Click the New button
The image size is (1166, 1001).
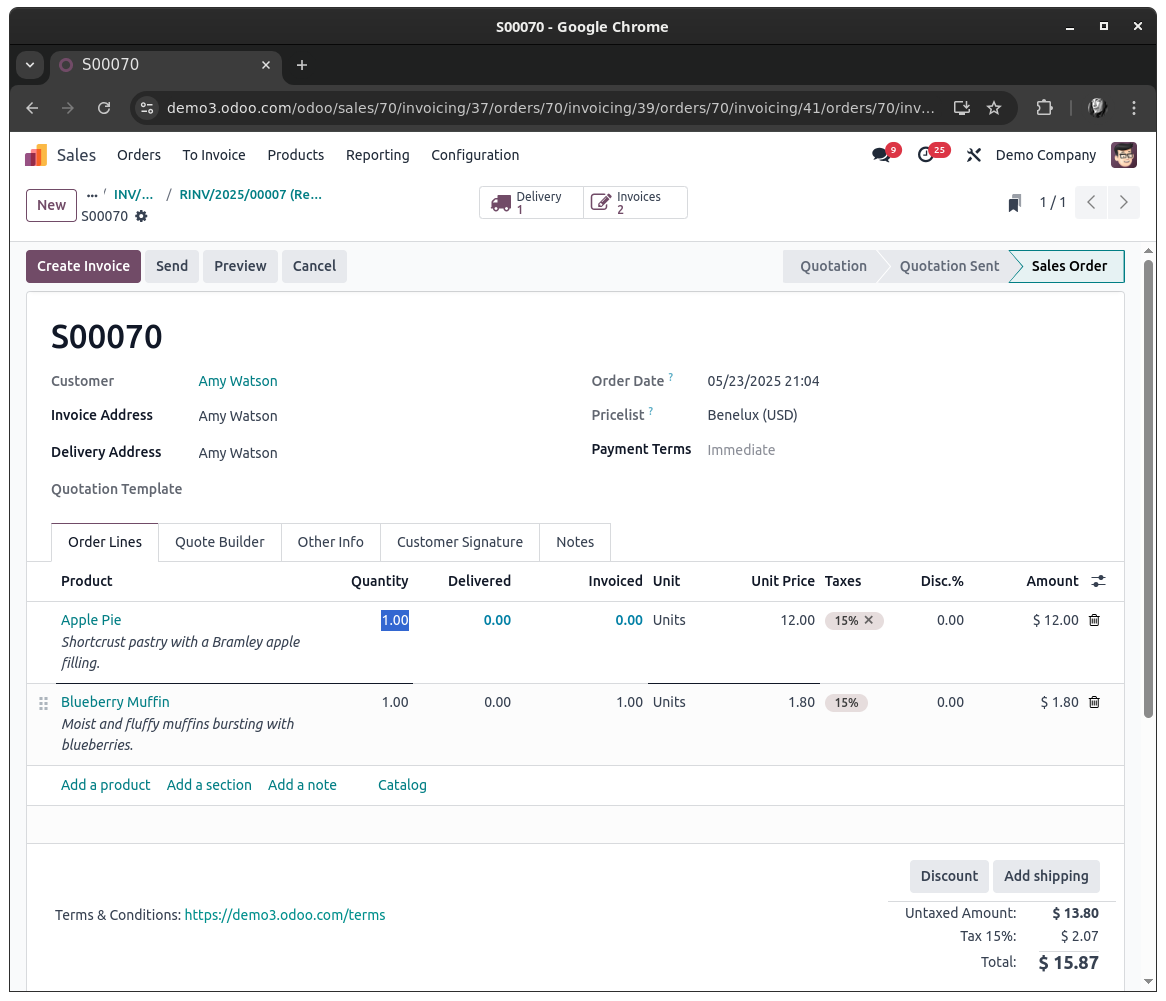click(x=51, y=205)
